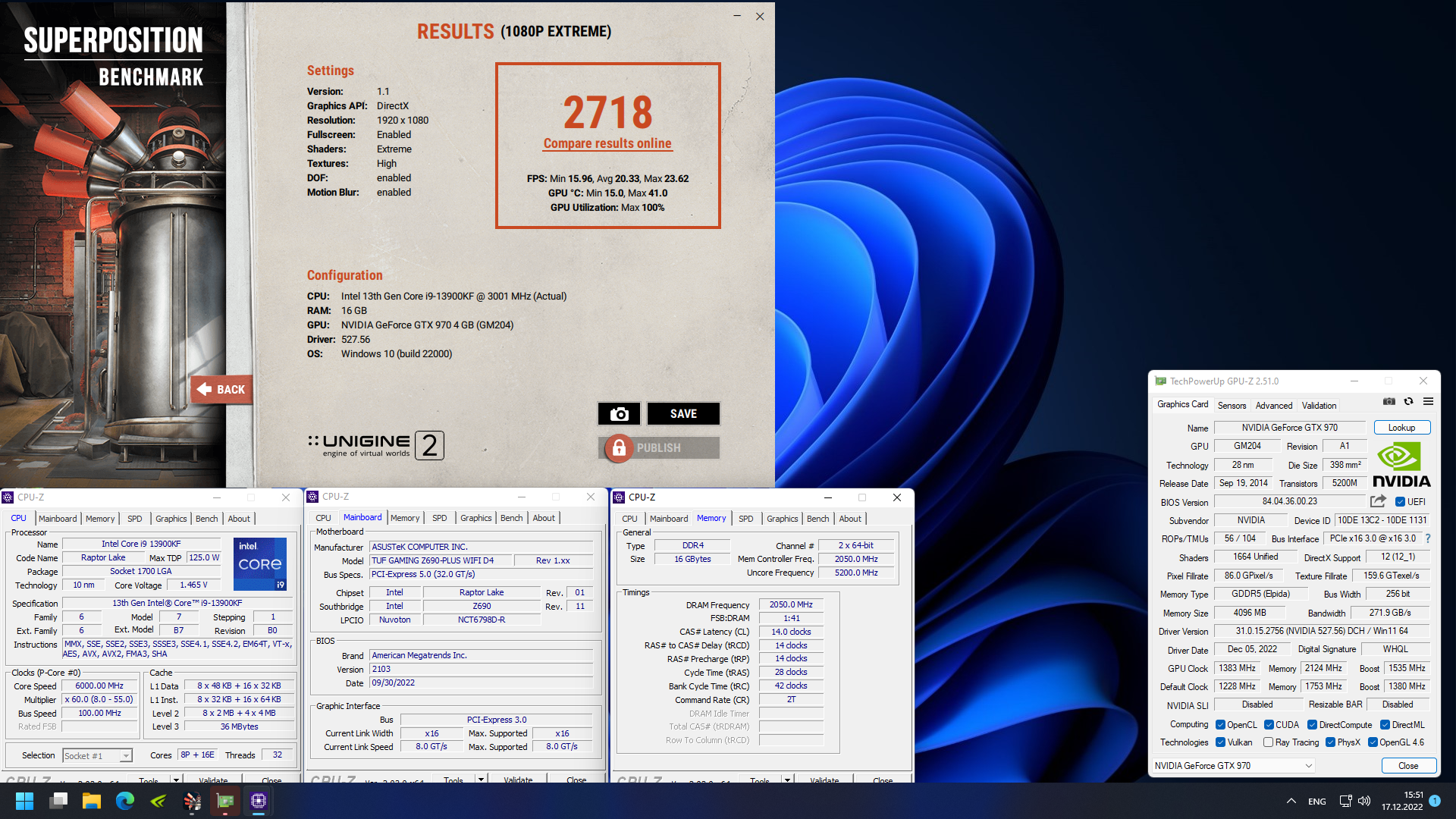Click the lock icon on the Publish button
Screen dimensions: 1456x819
[619, 447]
